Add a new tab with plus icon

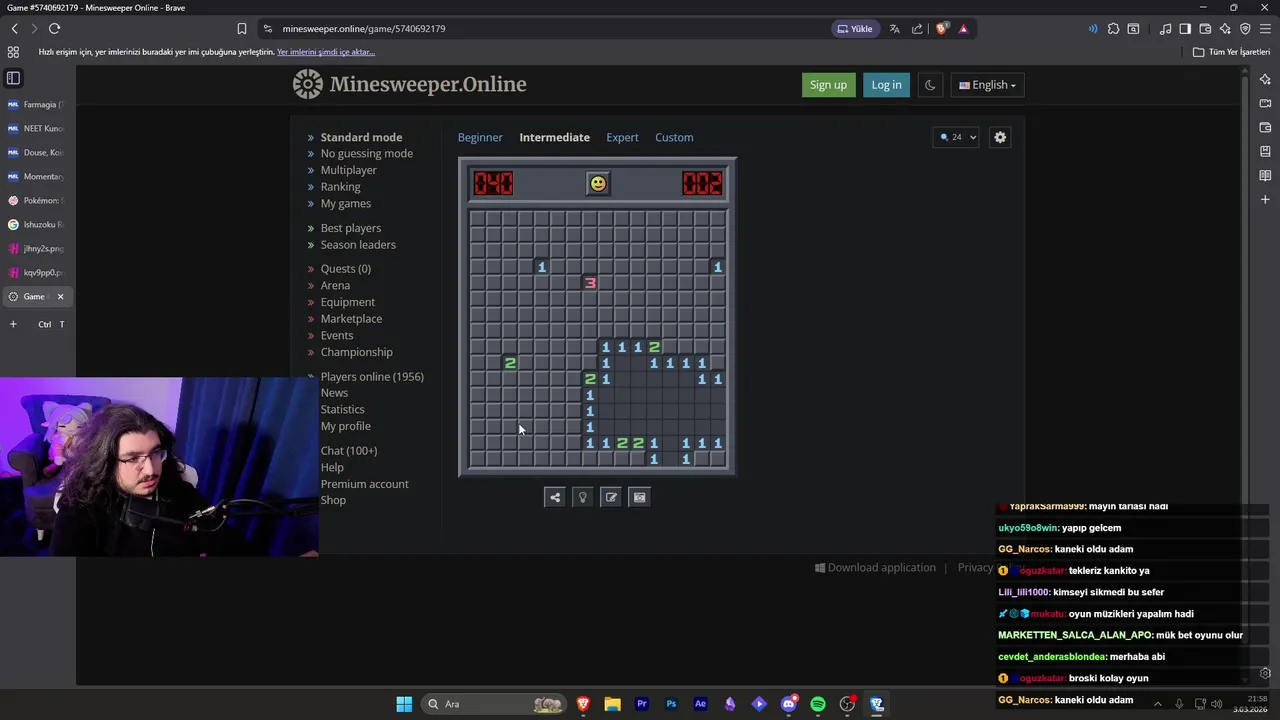(13, 324)
